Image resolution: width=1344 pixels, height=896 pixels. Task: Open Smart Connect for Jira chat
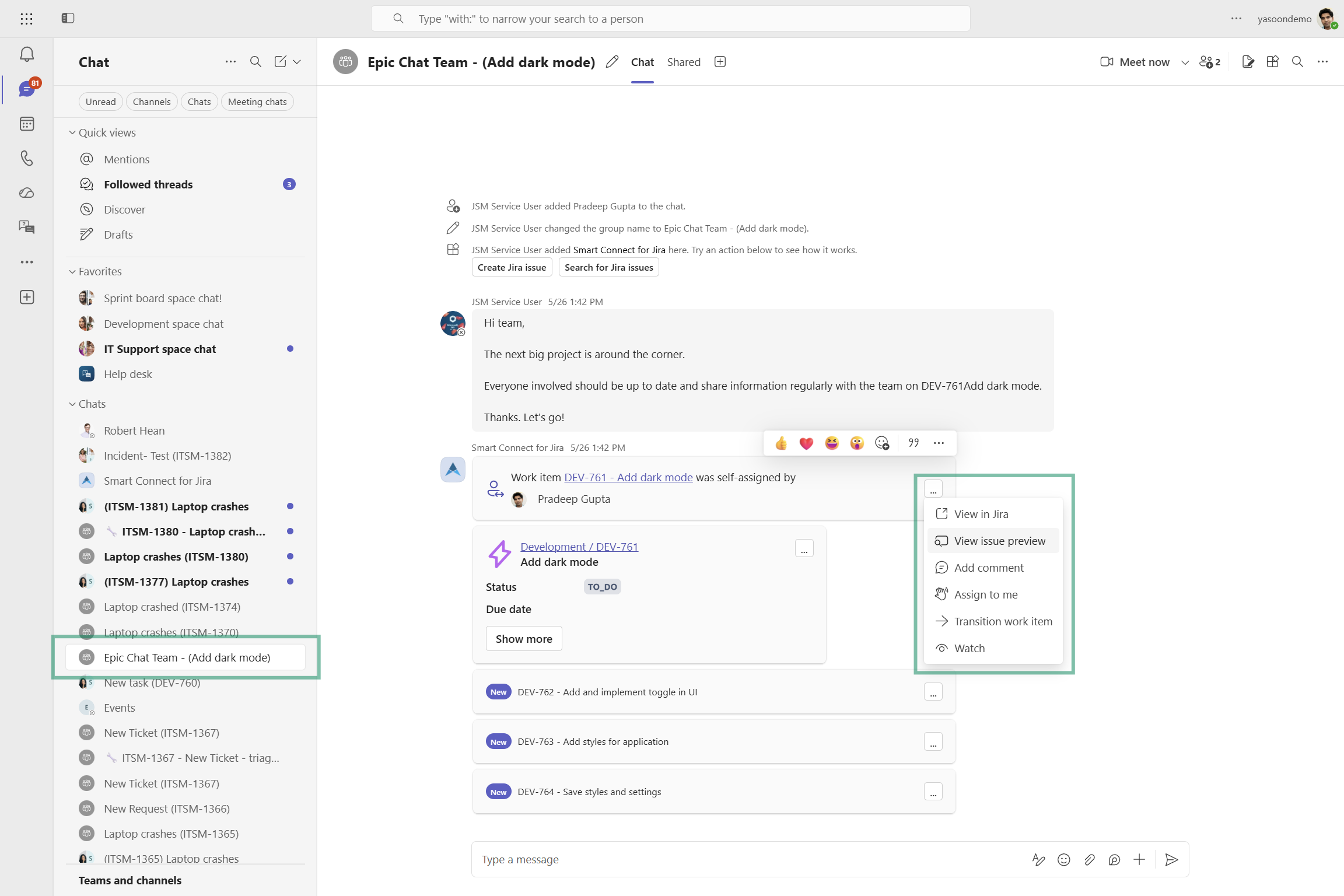(x=185, y=481)
